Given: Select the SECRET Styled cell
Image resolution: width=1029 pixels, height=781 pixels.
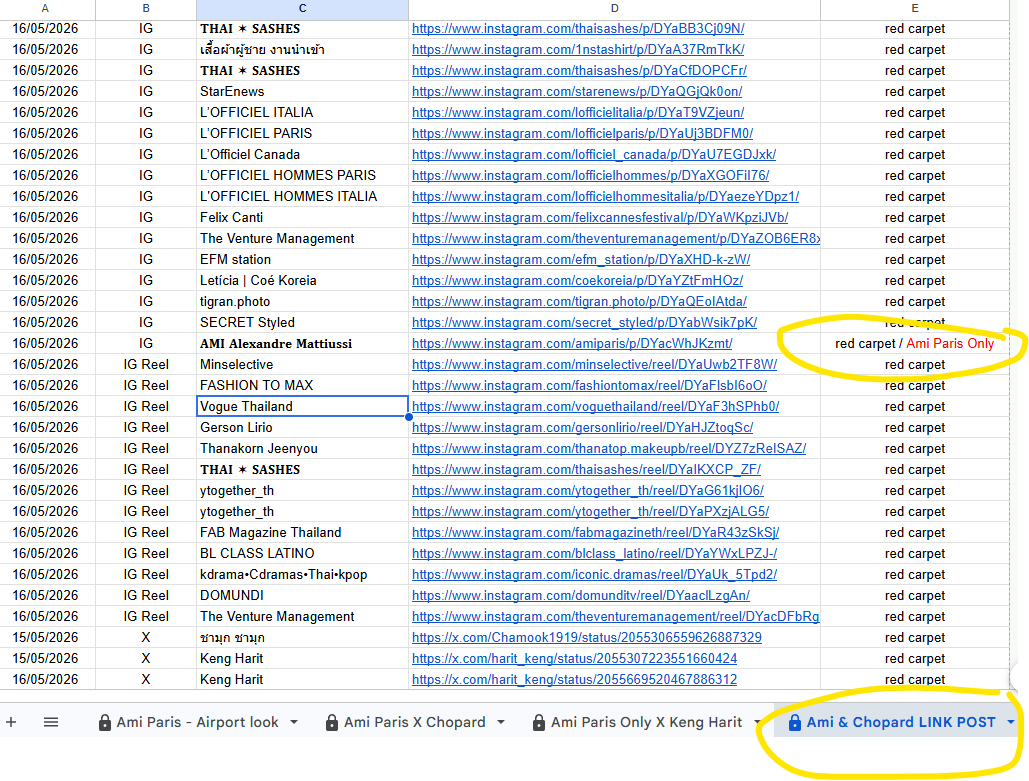Looking at the screenshot, I should tap(302, 322).
